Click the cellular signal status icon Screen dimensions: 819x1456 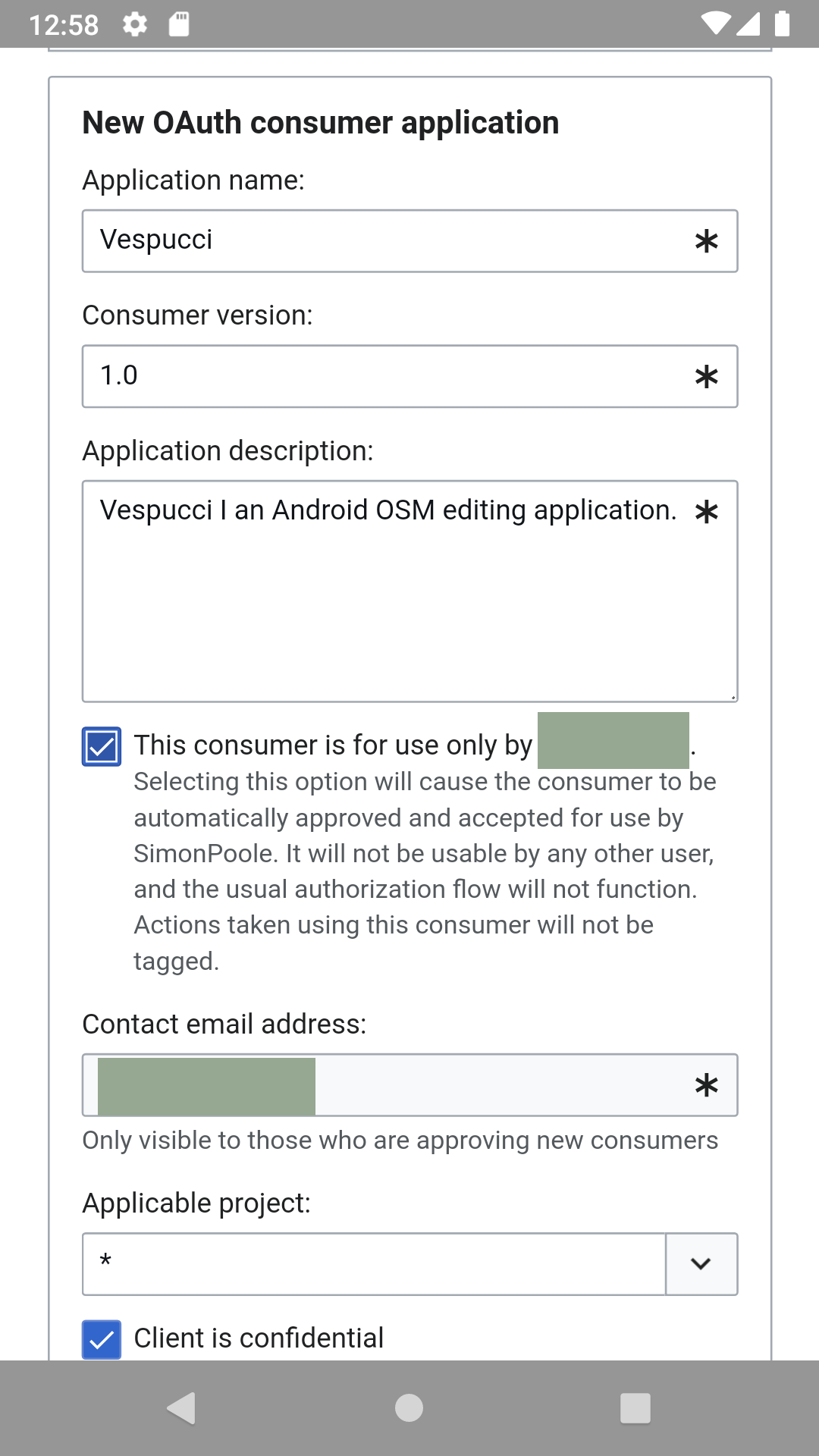748,24
